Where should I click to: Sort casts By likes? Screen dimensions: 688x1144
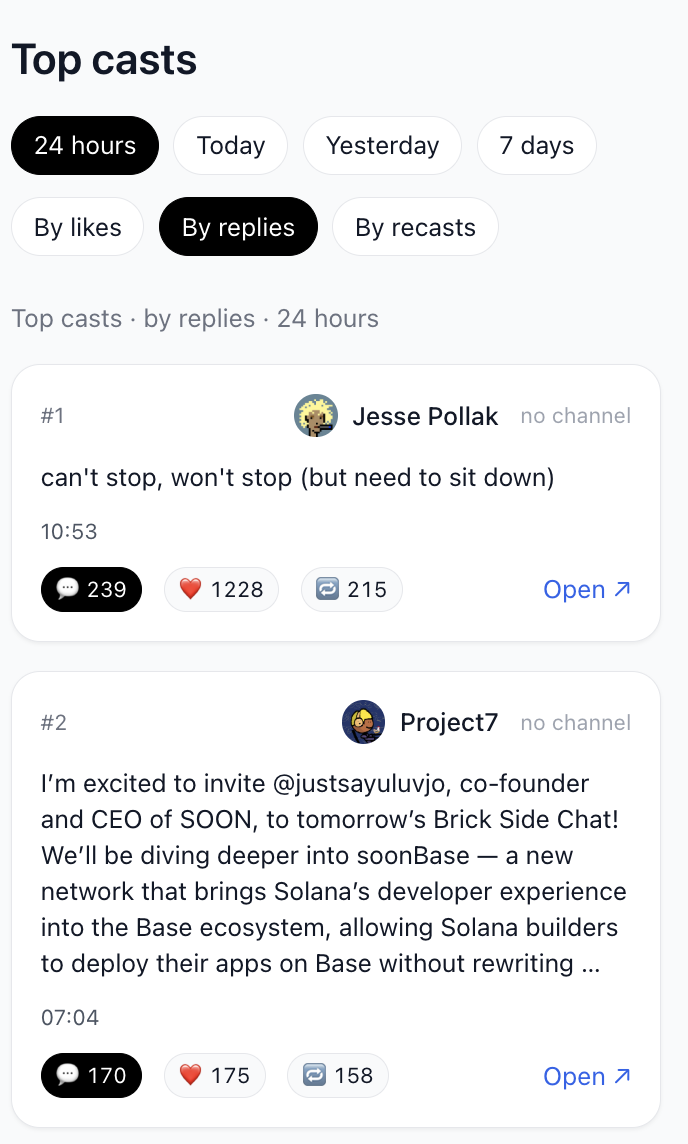(x=77, y=228)
